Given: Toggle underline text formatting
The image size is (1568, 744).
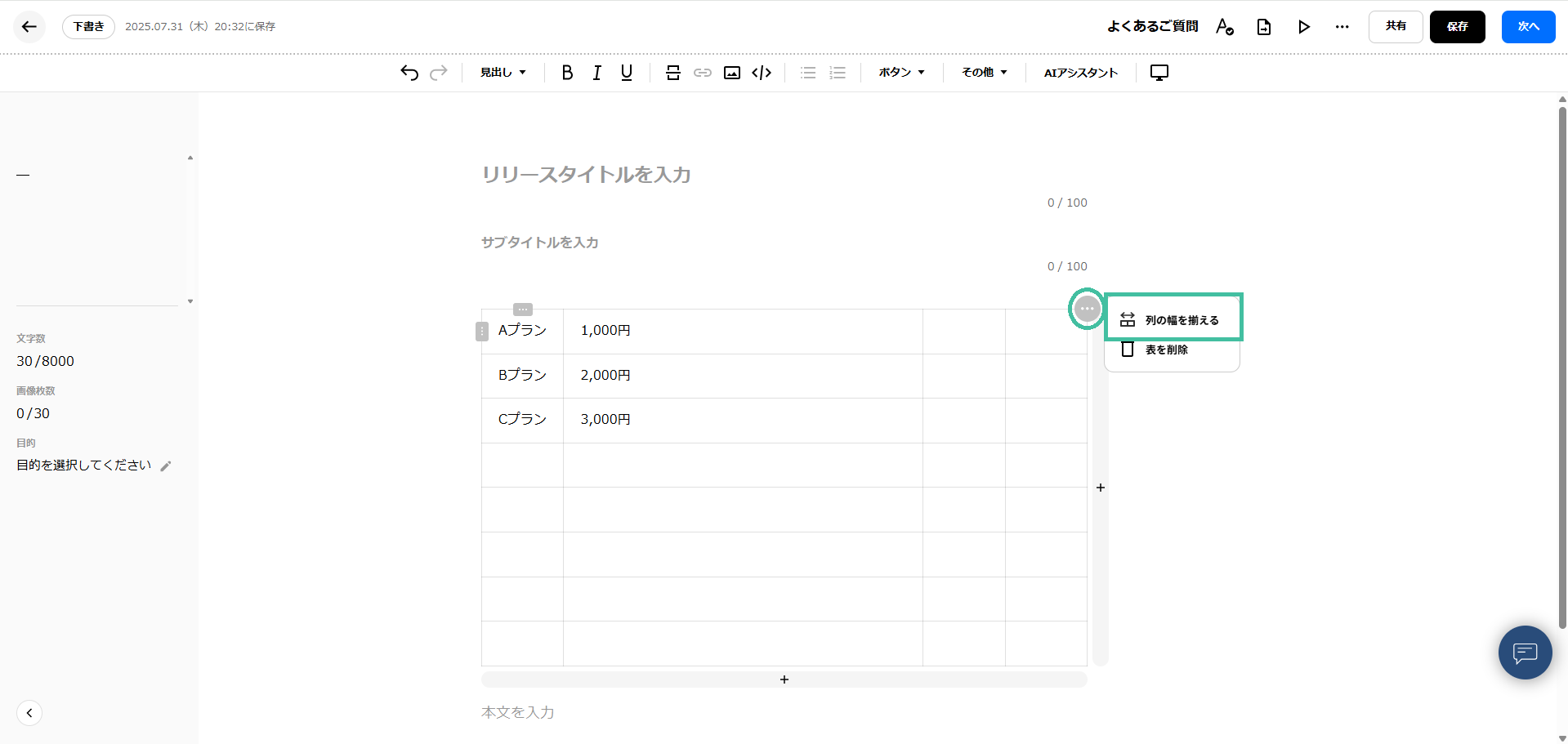Looking at the screenshot, I should pyautogui.click(x=626, y=73).
